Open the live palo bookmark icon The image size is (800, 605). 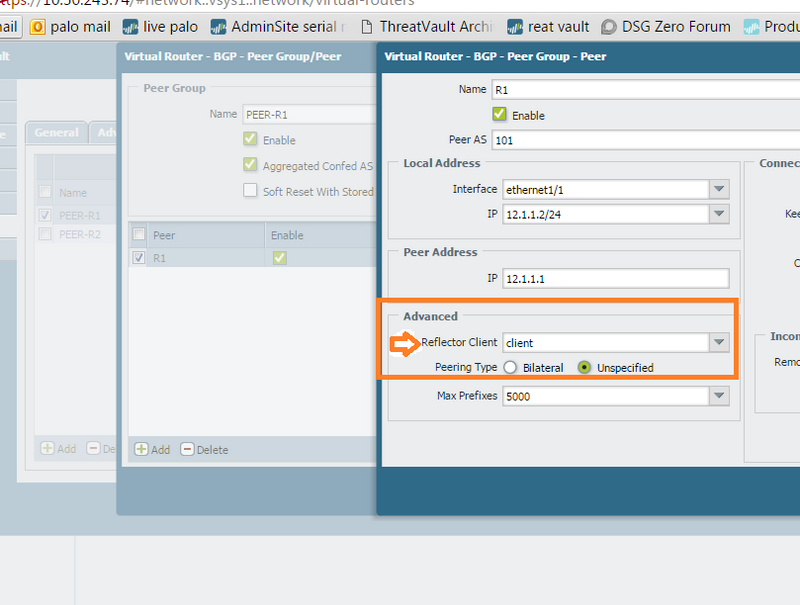[130, 27]
